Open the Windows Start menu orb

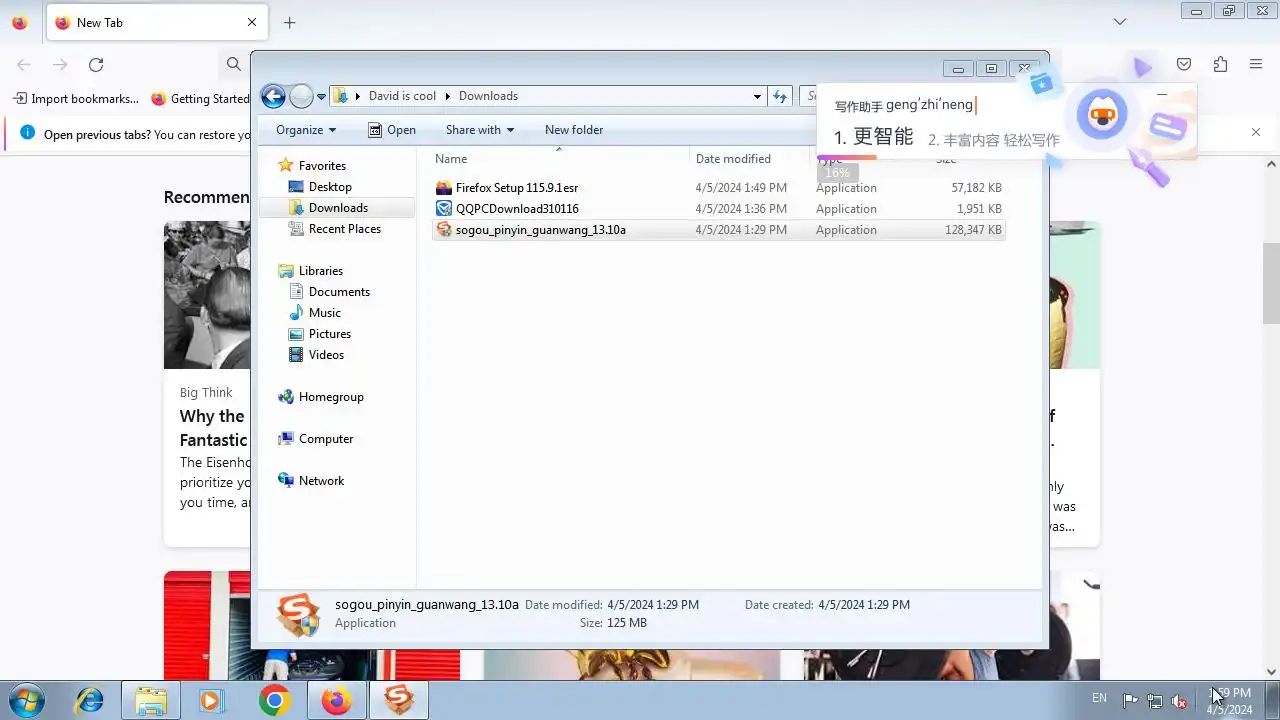[25, 700]
